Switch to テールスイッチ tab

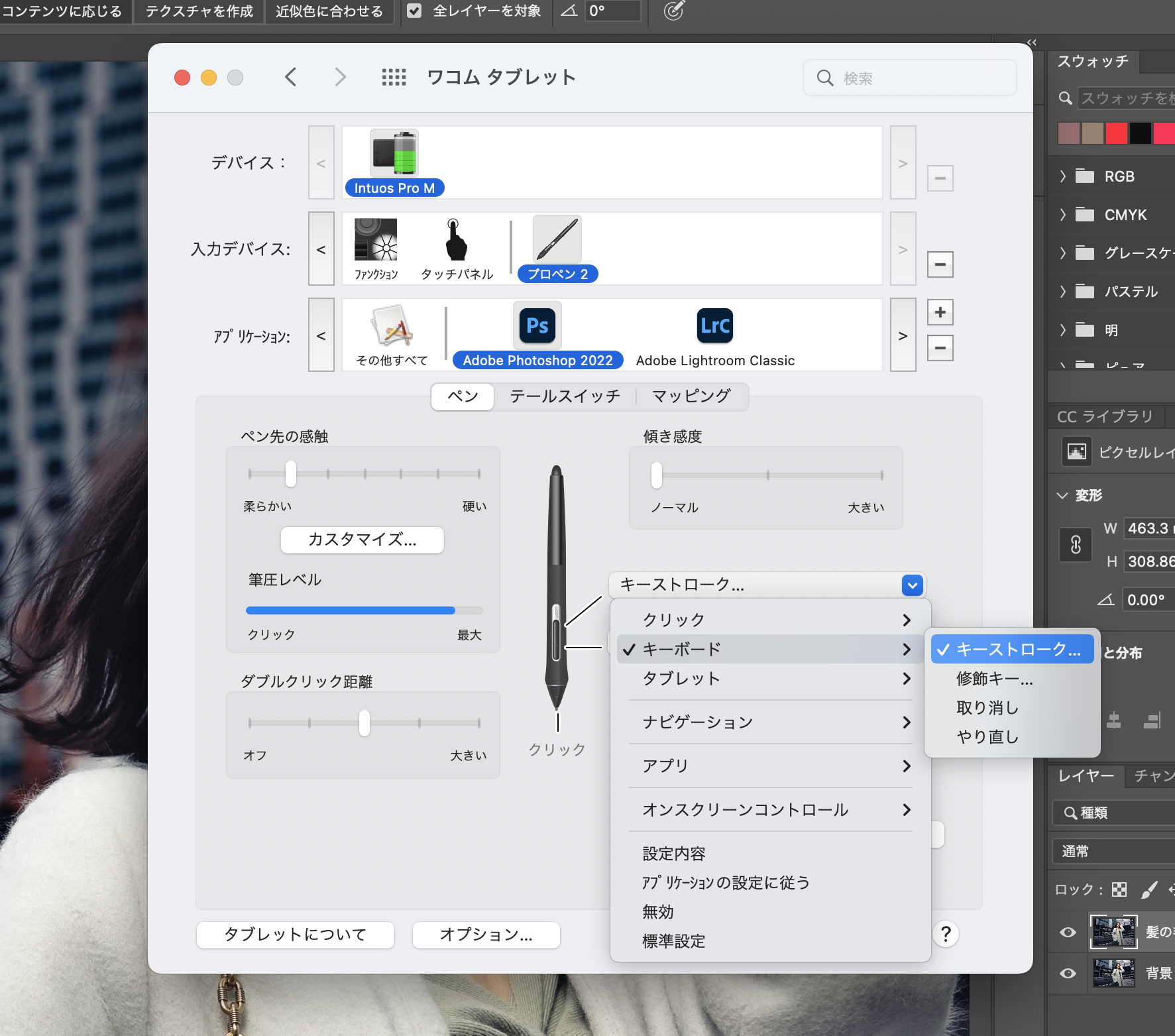pos(565,396)
